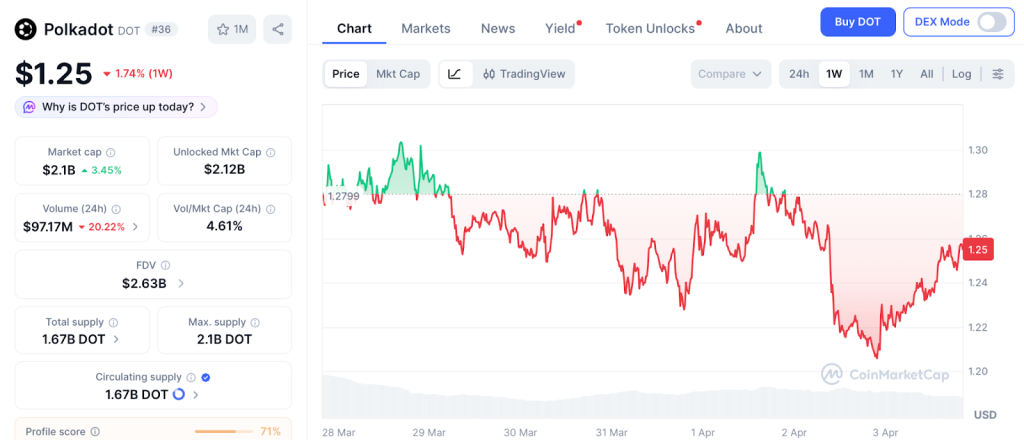Click the share icon button
Viewport: 1024px width, 440px height.
point(277,29)
